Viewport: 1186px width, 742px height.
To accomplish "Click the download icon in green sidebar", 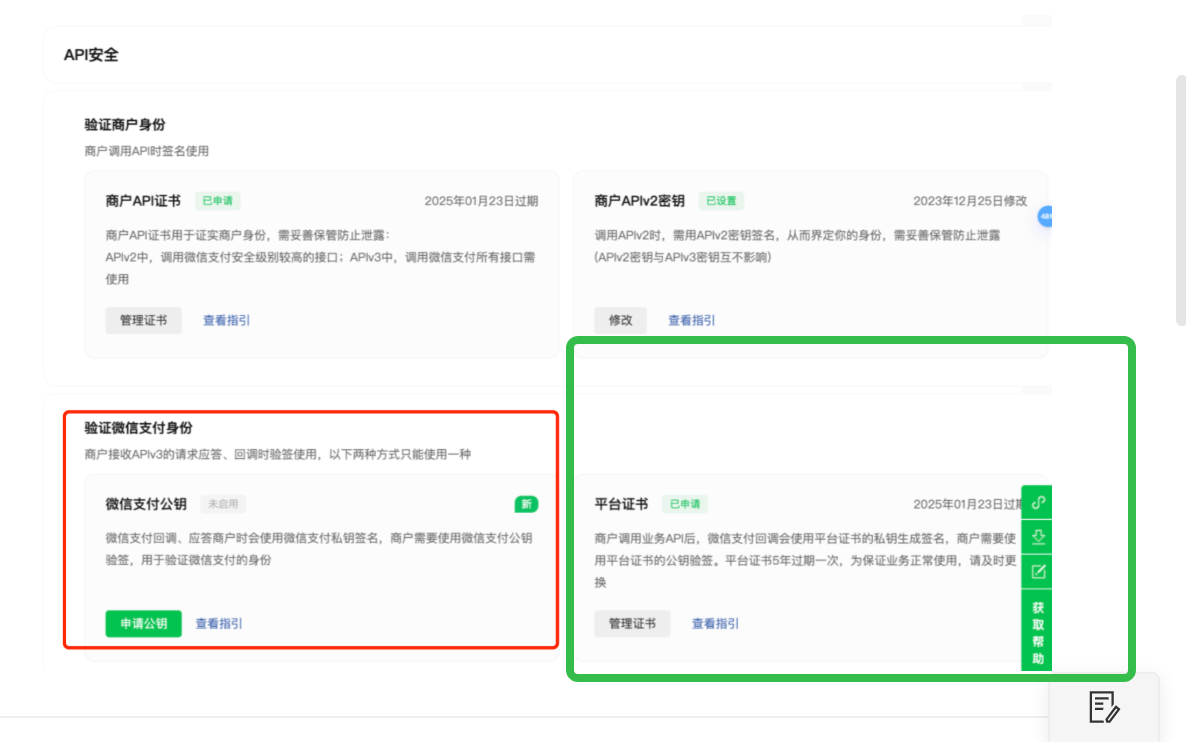I will click(1038, 537).
